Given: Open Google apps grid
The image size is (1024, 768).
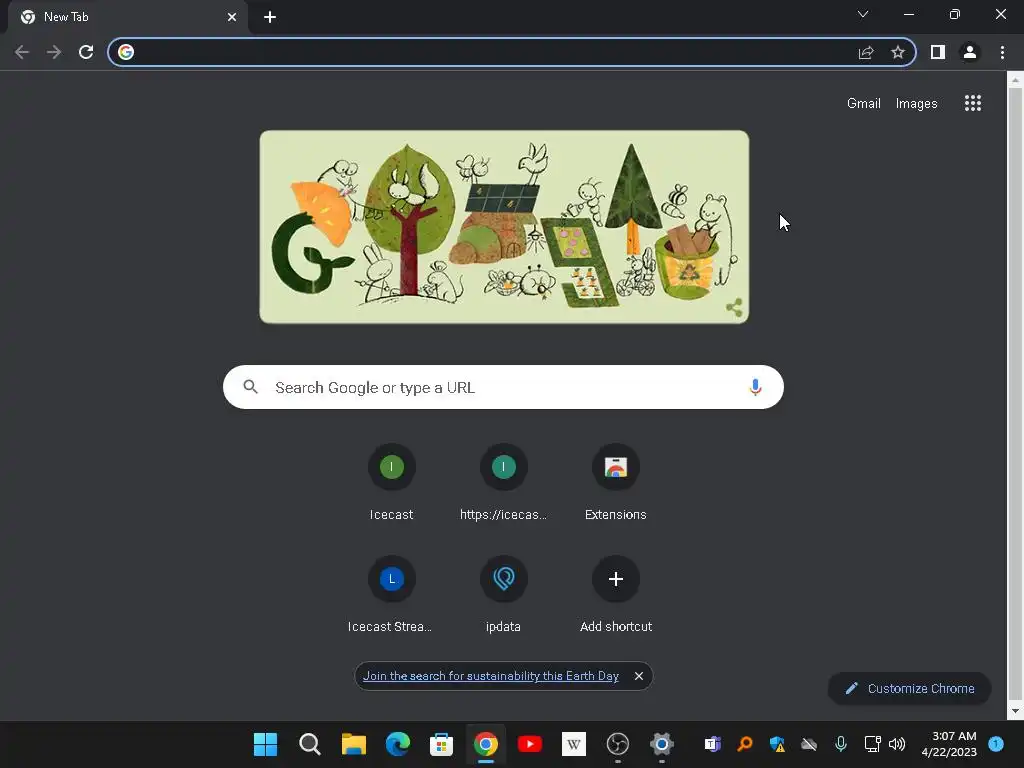Looking at the screenshot, I should point(973,103).
